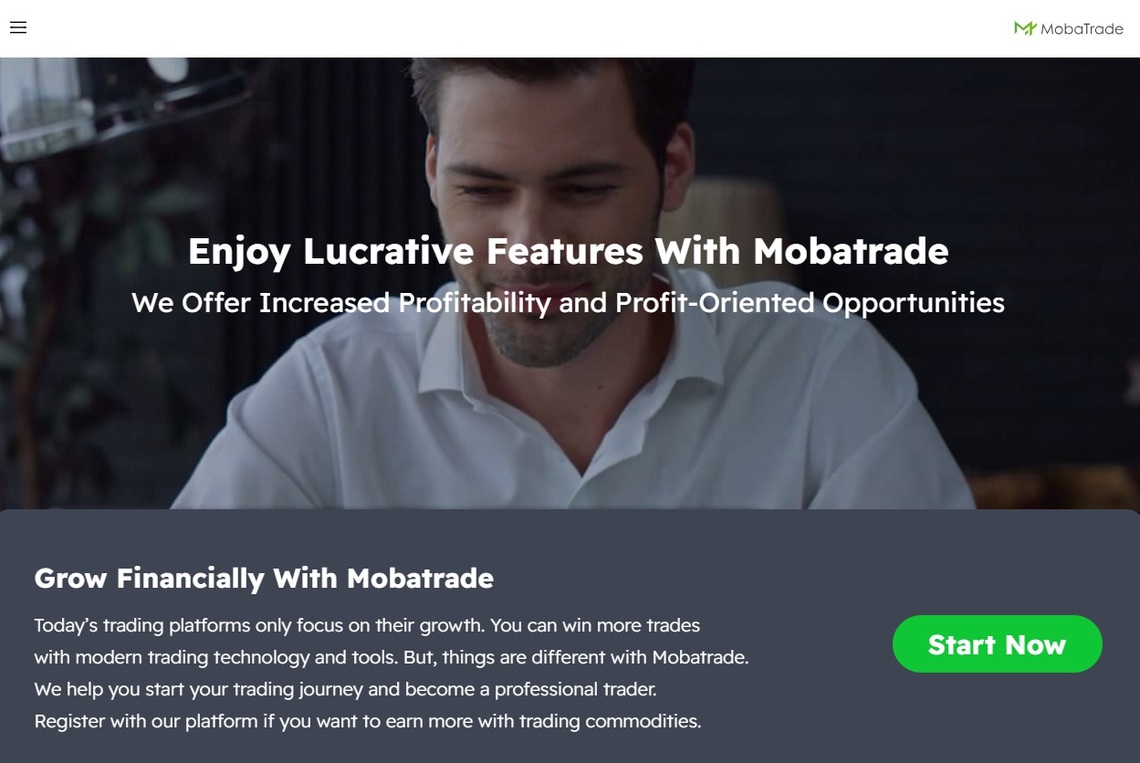Viewport: 1140px width, 763px height.
Task: Click the line 'with modern trading technology and tools'
Action: [x=391, y=658]
